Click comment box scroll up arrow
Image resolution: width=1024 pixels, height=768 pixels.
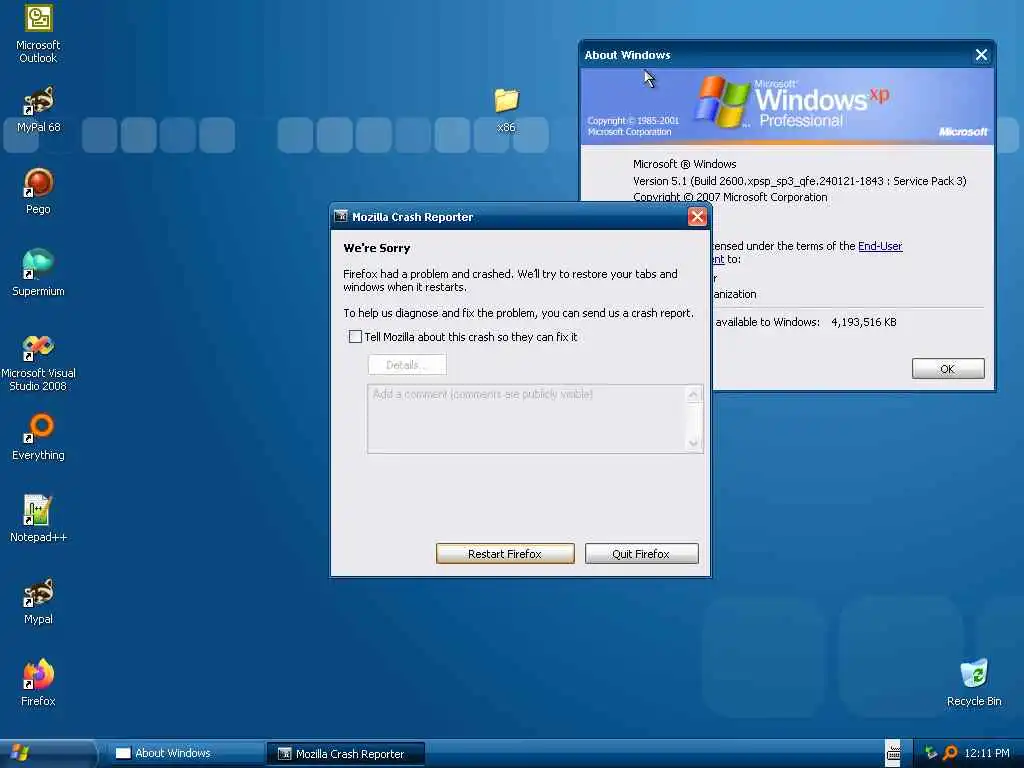[x=694, y=394]
